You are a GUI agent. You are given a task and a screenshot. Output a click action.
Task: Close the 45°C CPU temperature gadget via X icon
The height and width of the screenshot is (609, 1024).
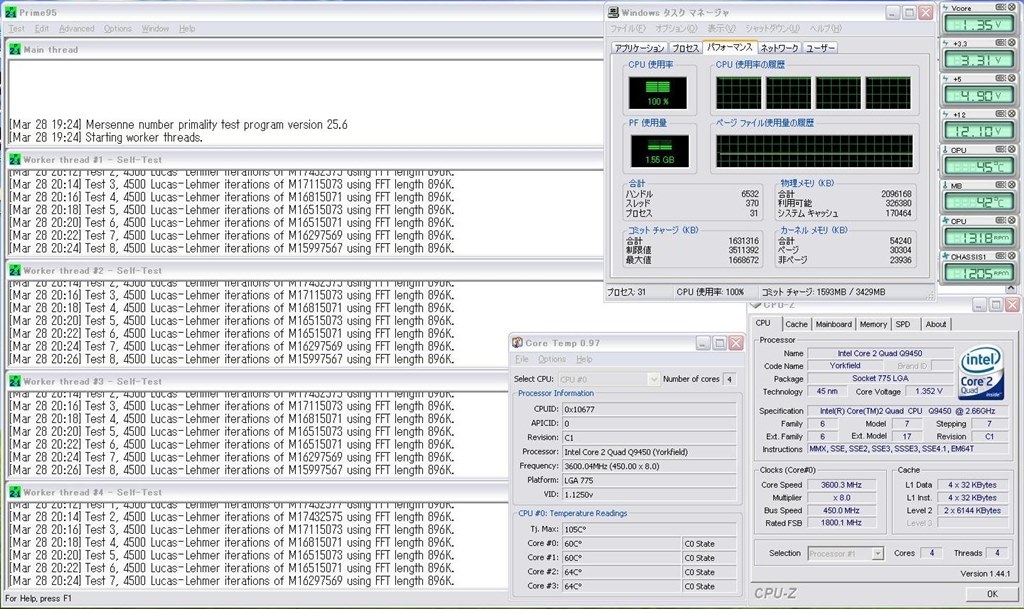click(1011, 149)
